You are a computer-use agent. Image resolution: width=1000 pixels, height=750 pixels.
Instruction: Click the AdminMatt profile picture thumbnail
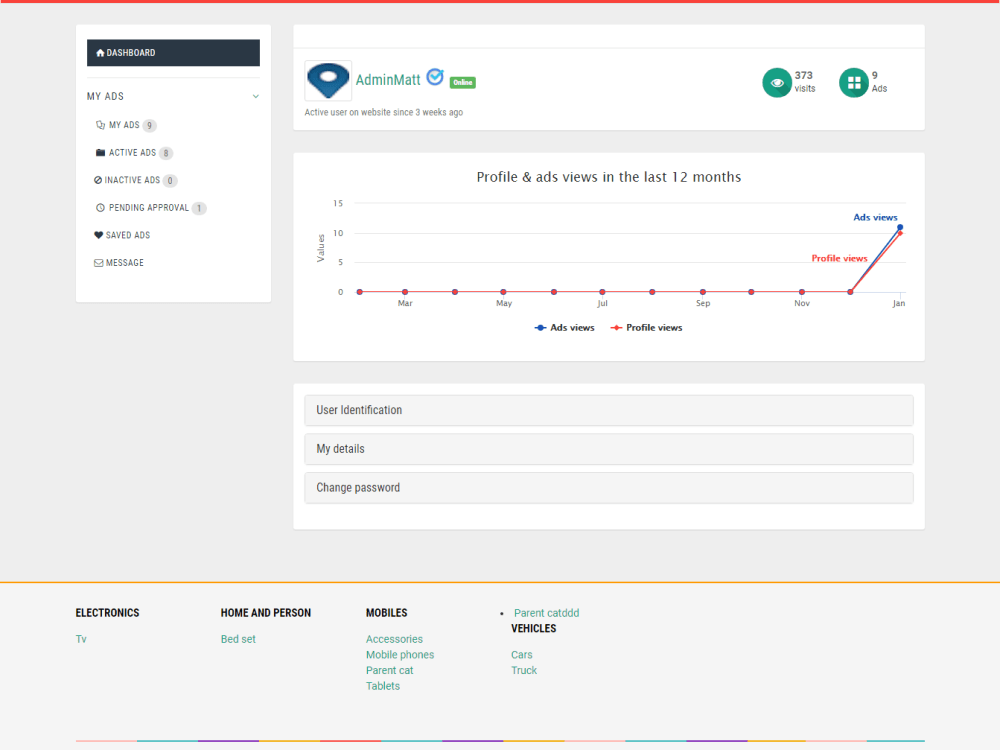[x=327, y=80]
